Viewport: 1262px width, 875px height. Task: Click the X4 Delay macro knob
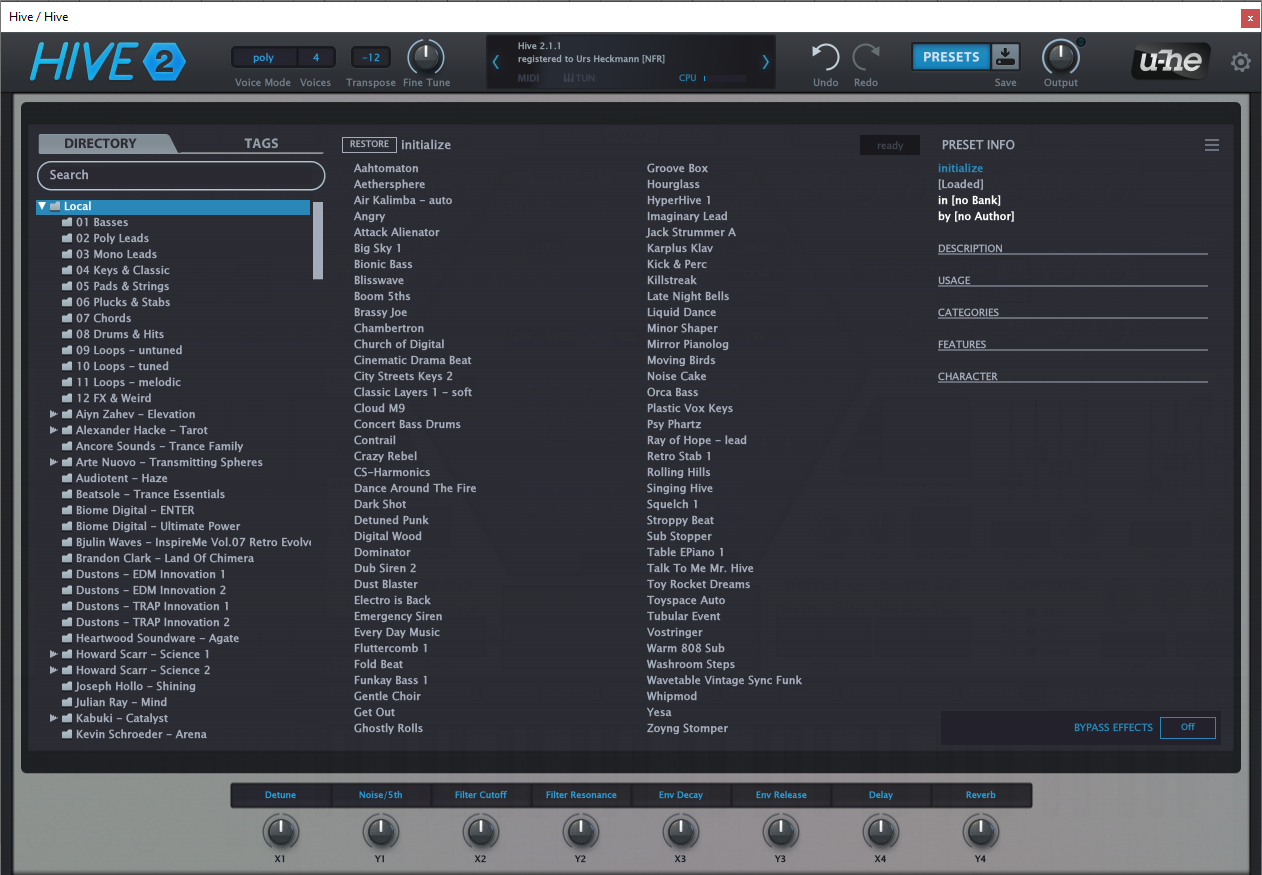coord(881,831)
